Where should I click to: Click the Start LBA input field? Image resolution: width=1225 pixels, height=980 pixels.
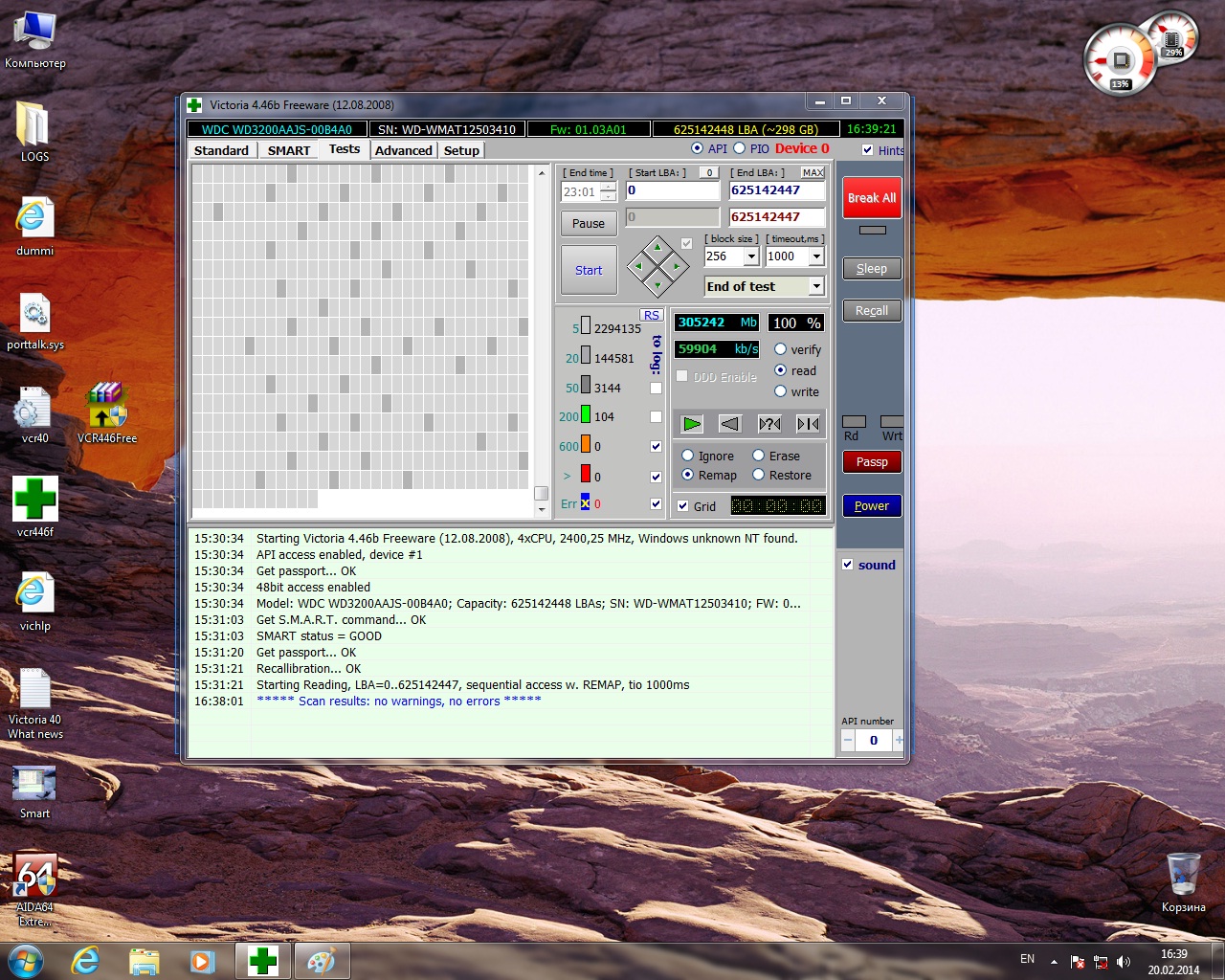[672, 190]
